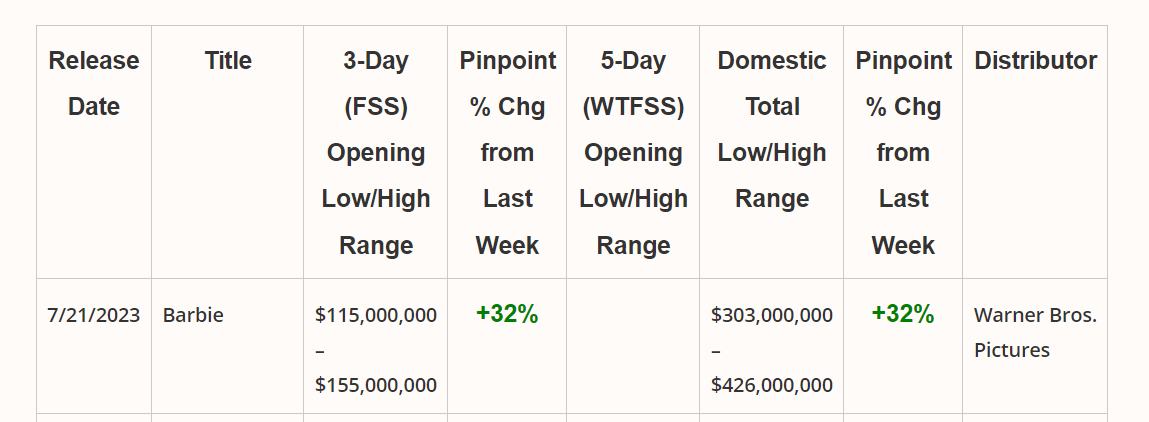
Task: Select the $426,000,000 domestic high value
Action: point(772,385)
